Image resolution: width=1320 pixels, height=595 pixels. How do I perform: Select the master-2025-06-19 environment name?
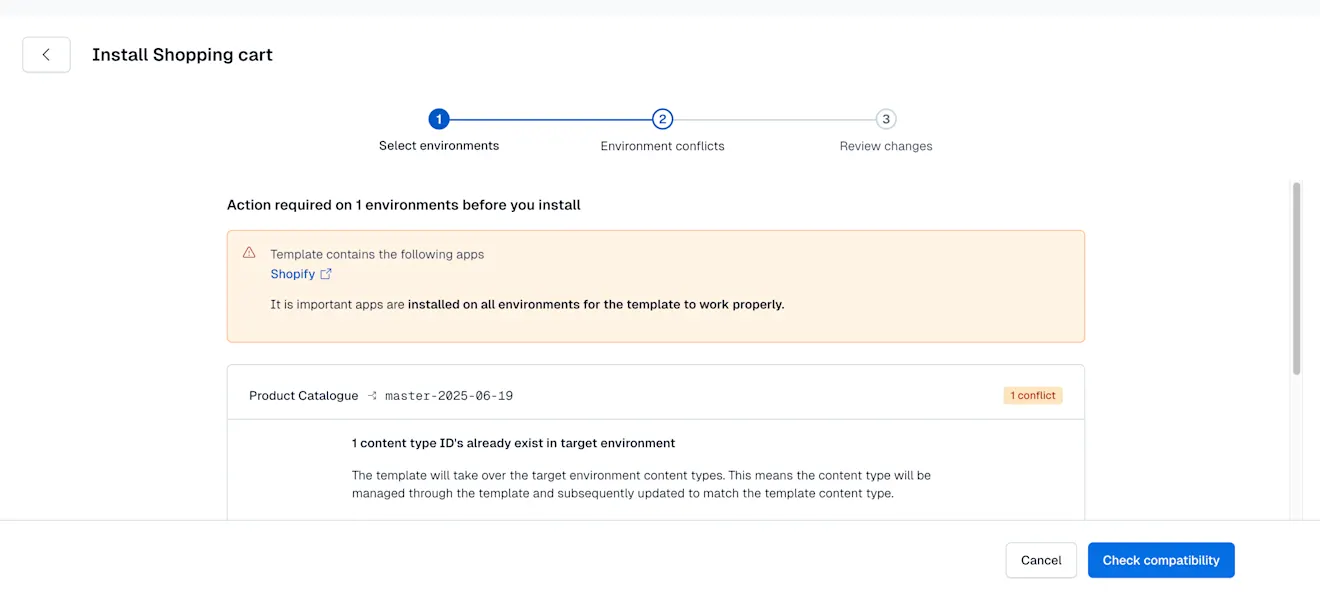[x=449, y=394]
